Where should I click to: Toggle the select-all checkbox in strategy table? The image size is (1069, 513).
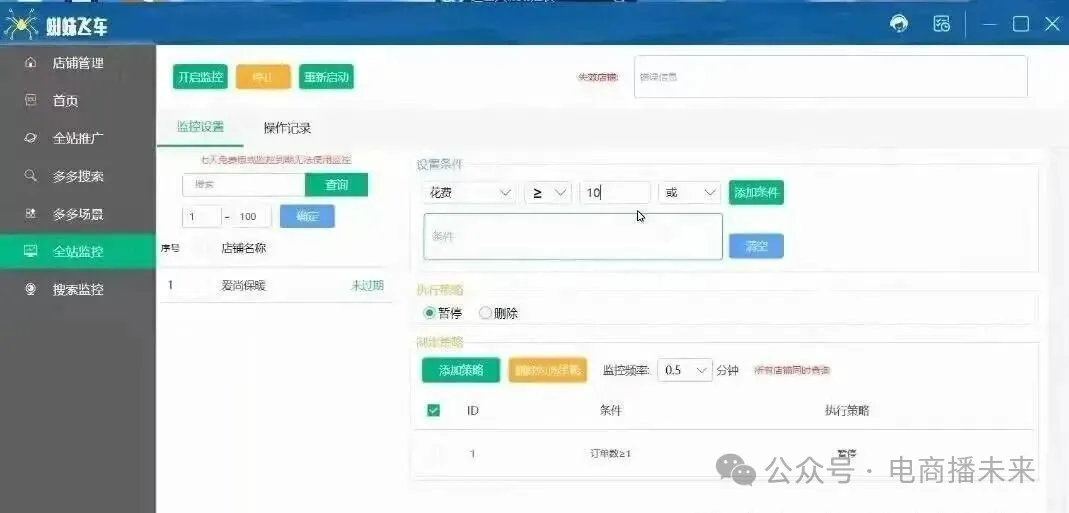coord(434,410)
